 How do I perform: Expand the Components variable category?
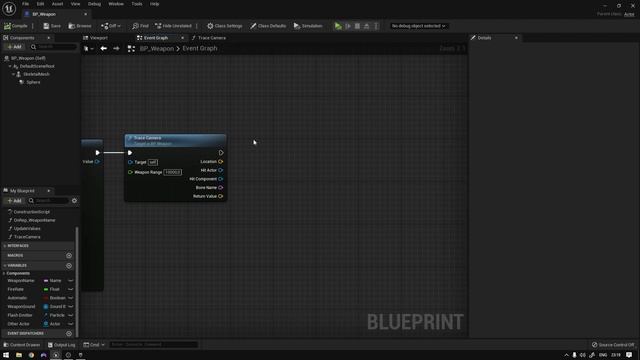point(4,273)
